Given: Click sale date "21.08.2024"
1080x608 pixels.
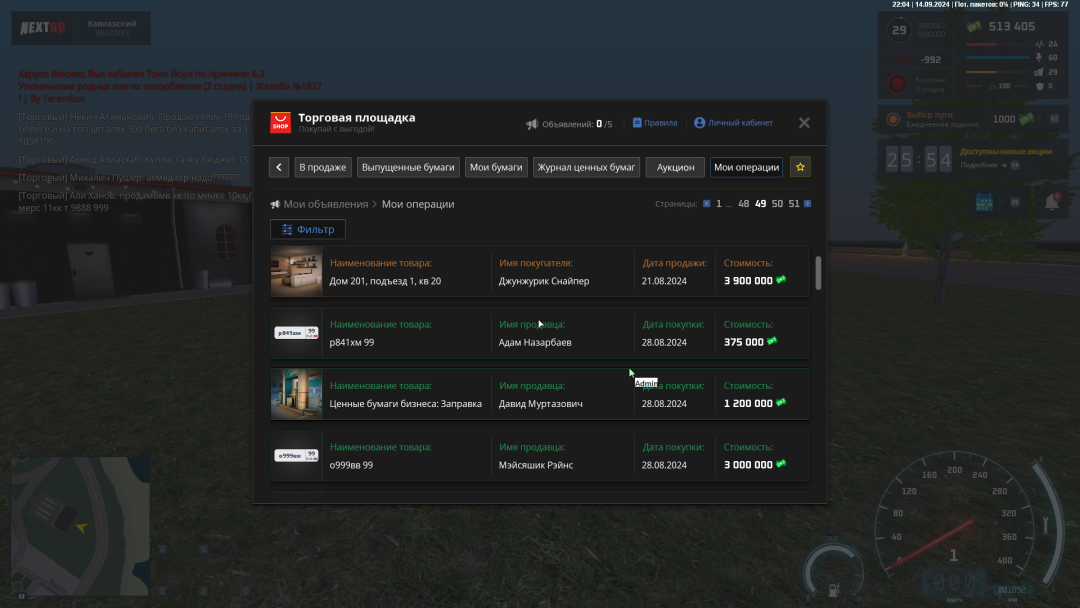Looking at the screenshot, I should pyautogui.click(x=664, y=281).
